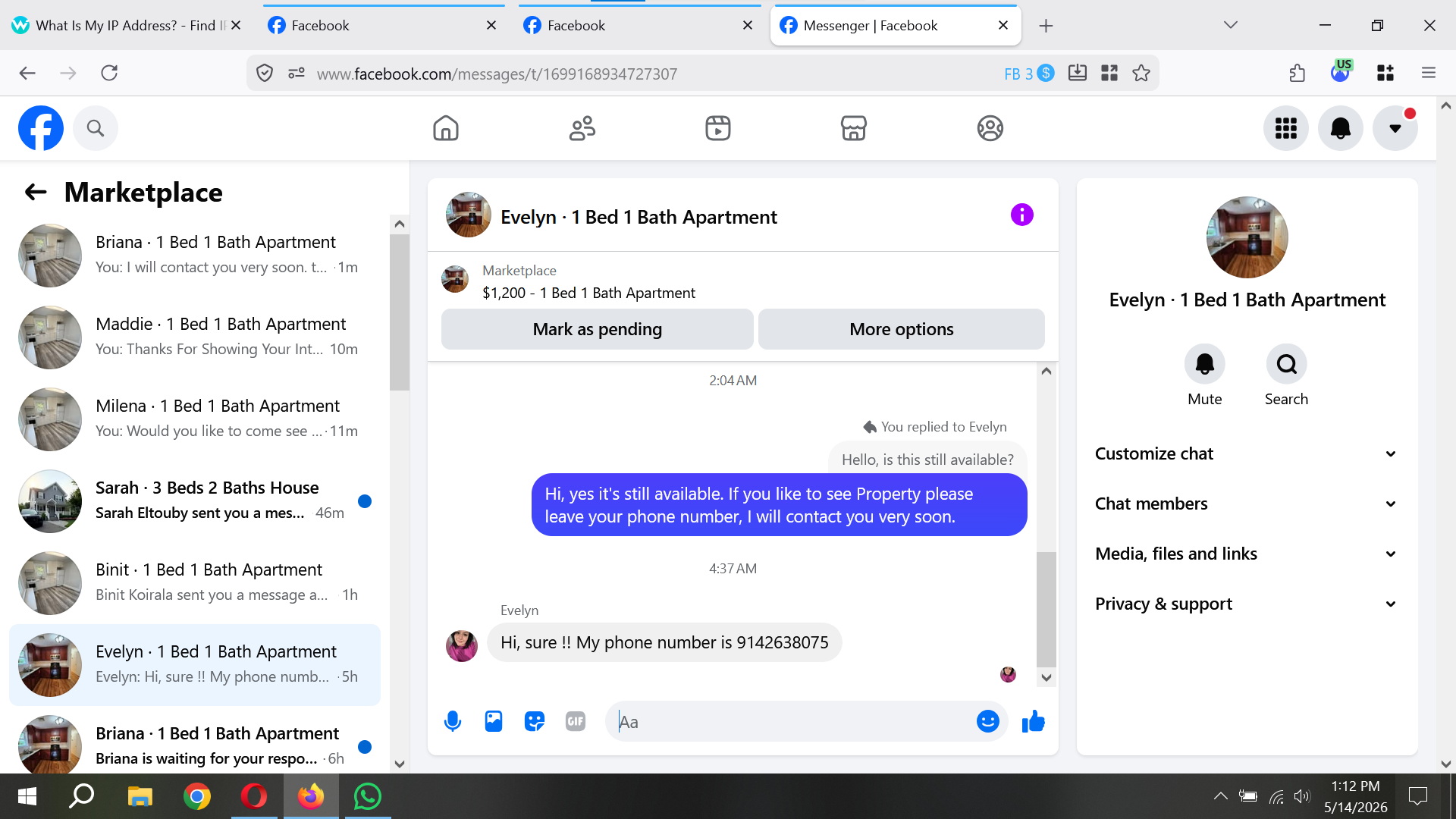Mark the listing as pending
1456x819 pixels.
(x=598, y=329)
